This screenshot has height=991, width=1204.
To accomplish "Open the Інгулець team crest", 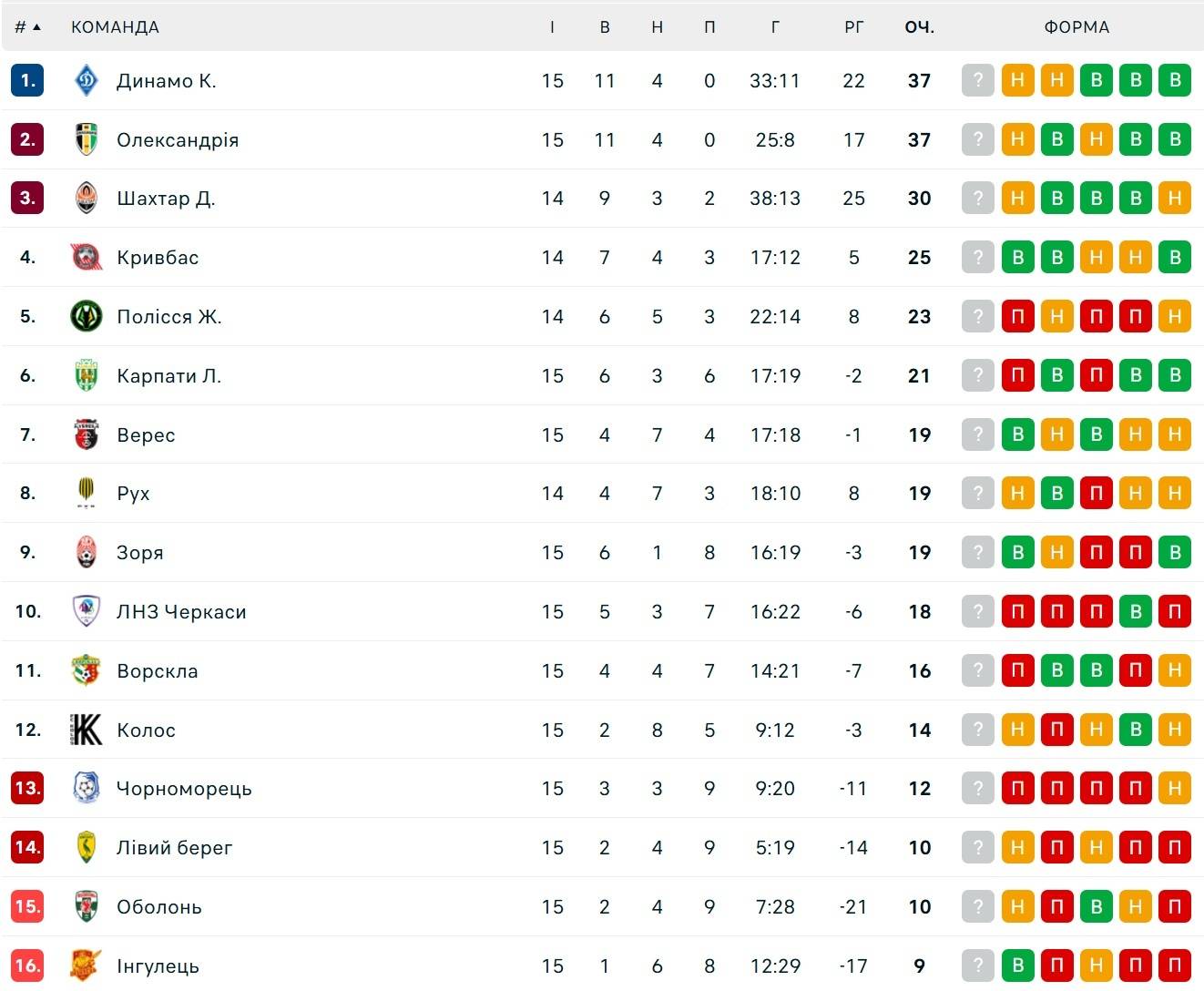I will pos(86,965).
